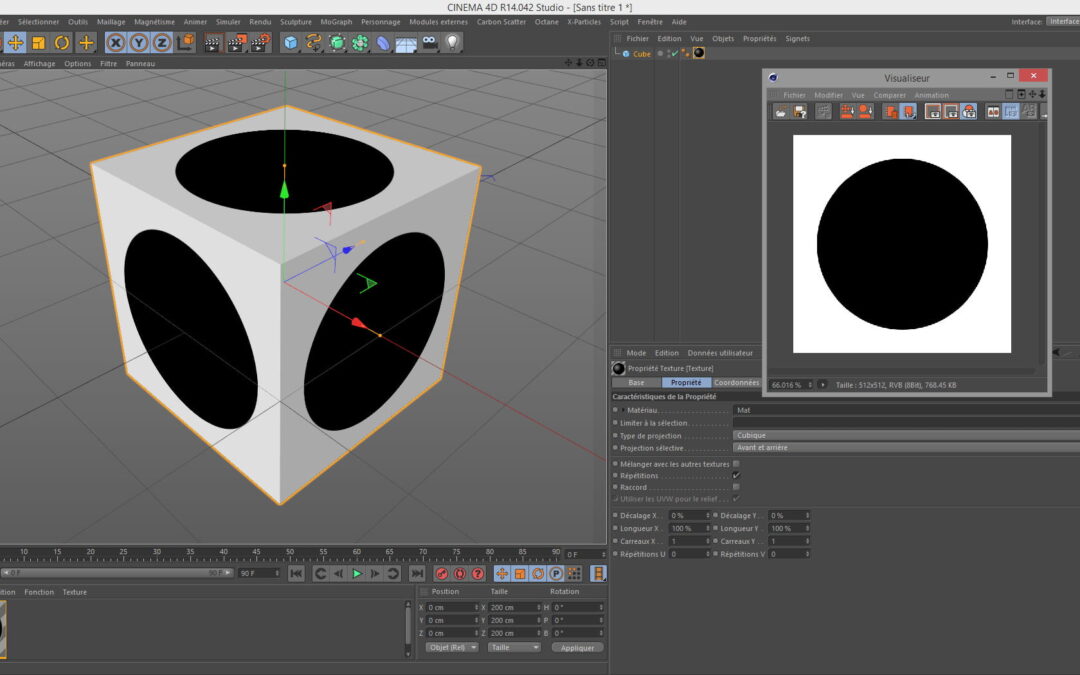Click the Appliquer button
This screenshot has height=675, width=1080.
(577, 647)
